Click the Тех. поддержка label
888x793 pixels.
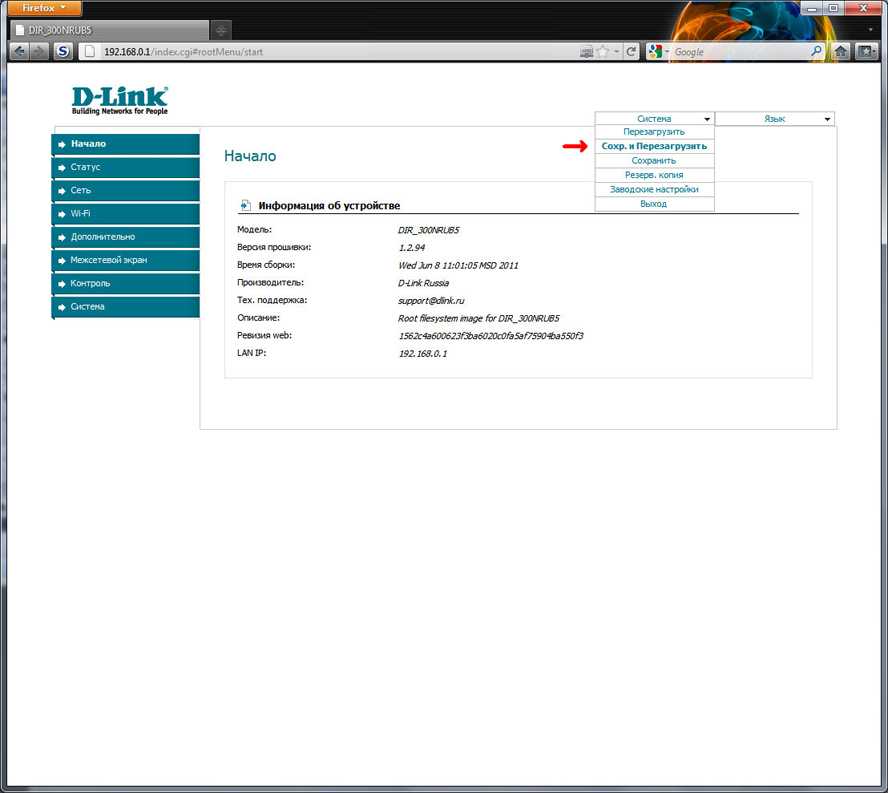272,300
